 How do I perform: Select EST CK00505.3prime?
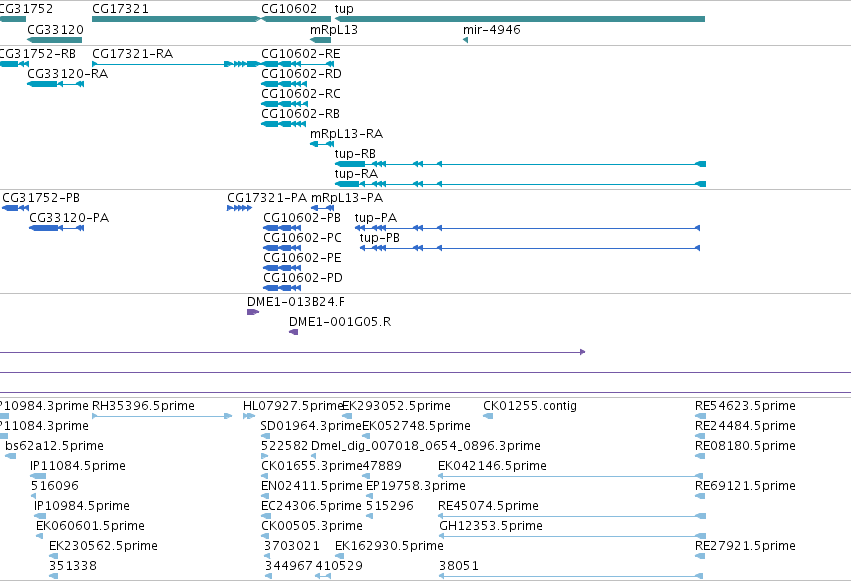(265, 537)
